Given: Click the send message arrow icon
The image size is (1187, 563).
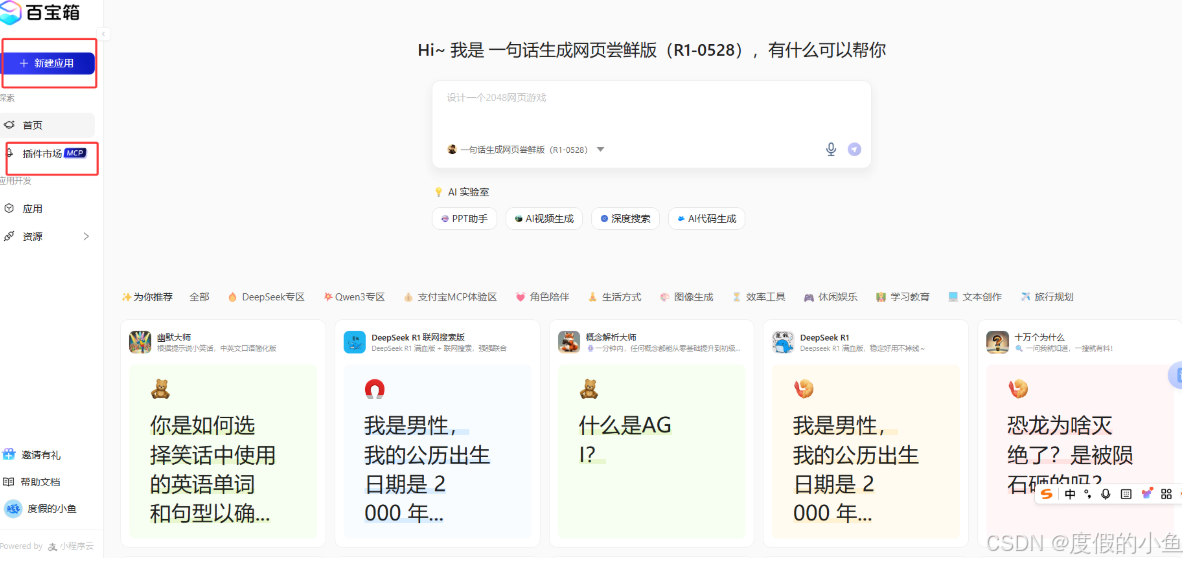Looking at the screenshot, I should pyautogui.click(x=855, y=150).
